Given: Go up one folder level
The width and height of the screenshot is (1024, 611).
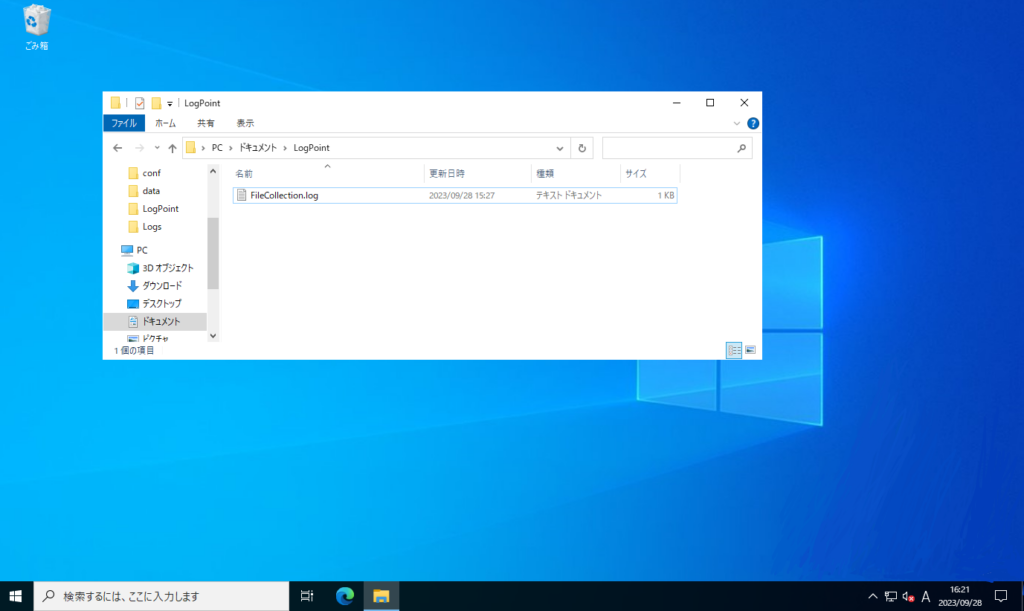Looking at the screenshot, I should click(172, 148).
